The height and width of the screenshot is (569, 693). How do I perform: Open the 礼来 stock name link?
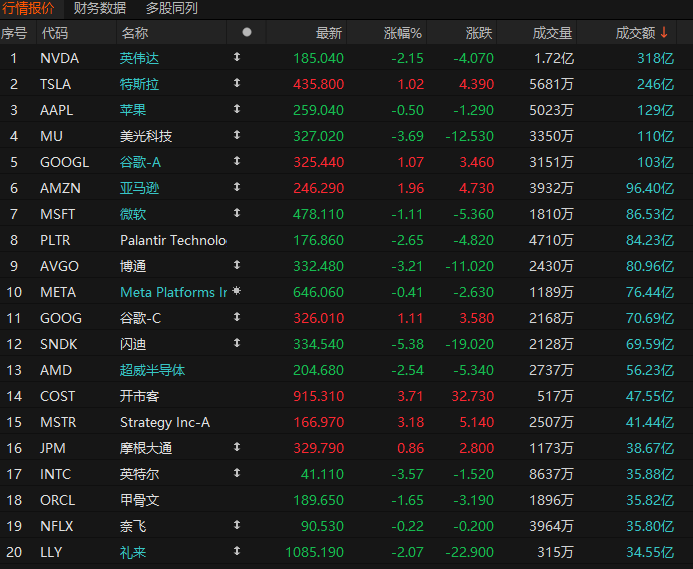click(x=133, y=552)
